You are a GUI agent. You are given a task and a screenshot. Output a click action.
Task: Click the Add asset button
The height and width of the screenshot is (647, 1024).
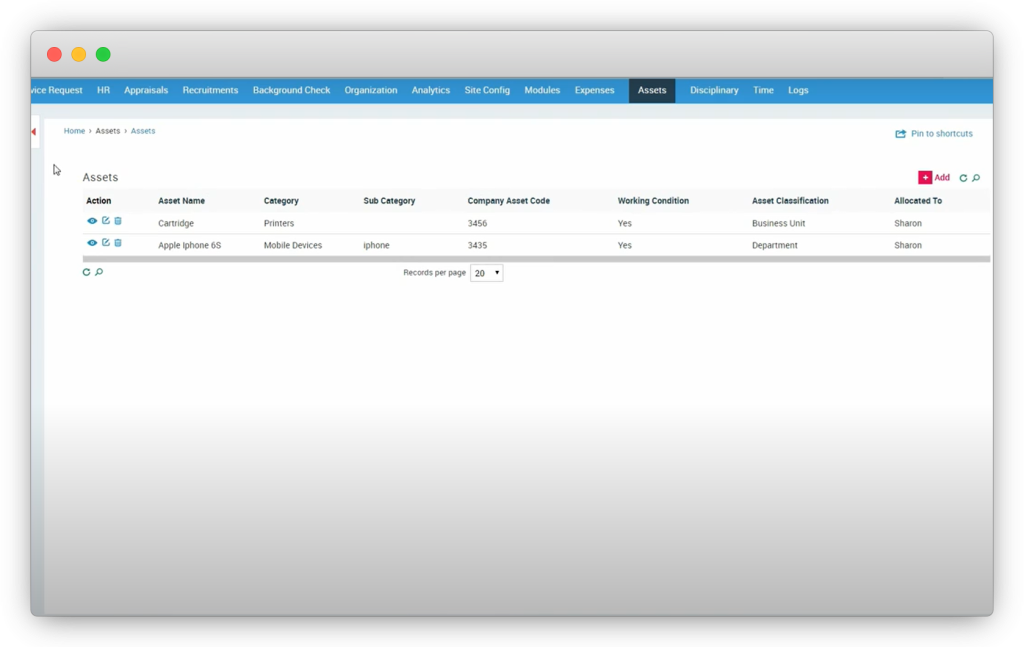(934, 177)
